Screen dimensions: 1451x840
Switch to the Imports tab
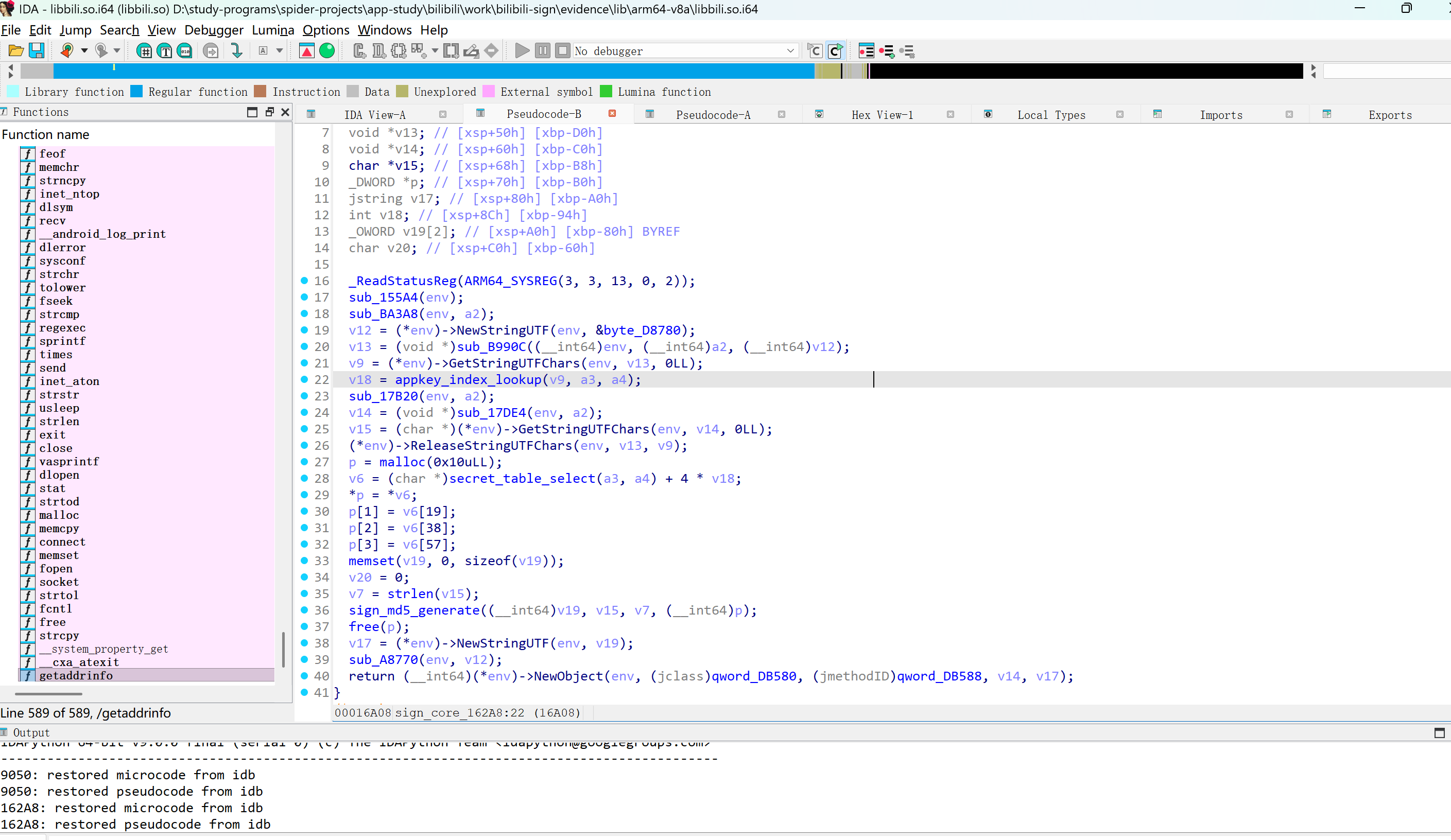tap(1221, 115)
